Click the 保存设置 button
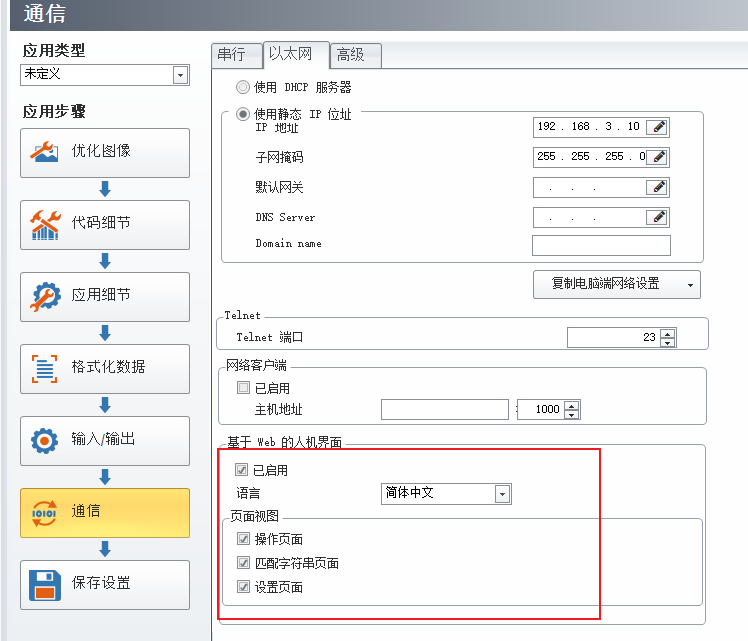The image size is (748, 641). point(105,585)
